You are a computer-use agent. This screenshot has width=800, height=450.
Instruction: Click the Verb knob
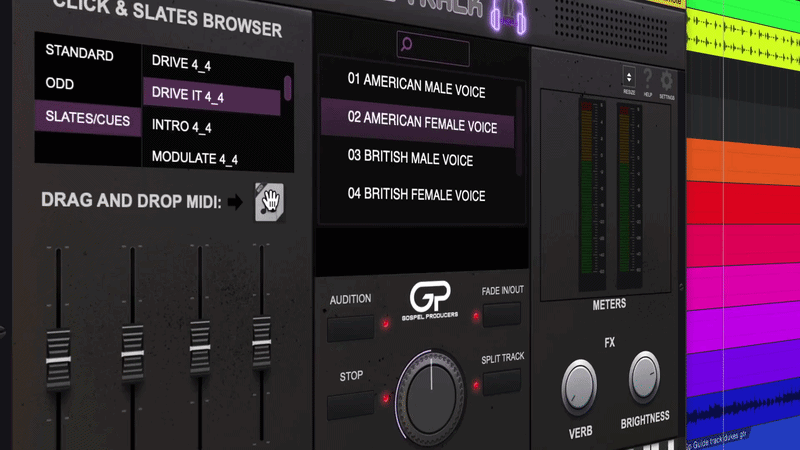(x=579, y=387)
